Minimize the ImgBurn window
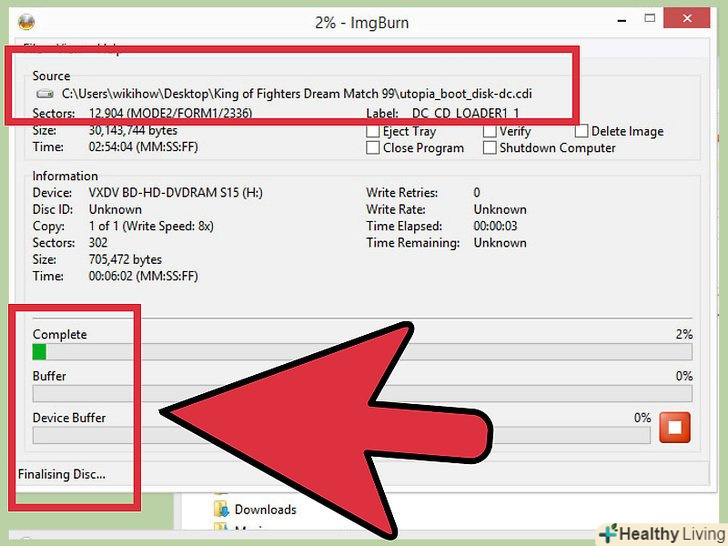This screenshot has width=728, height=546. point(622,20)
